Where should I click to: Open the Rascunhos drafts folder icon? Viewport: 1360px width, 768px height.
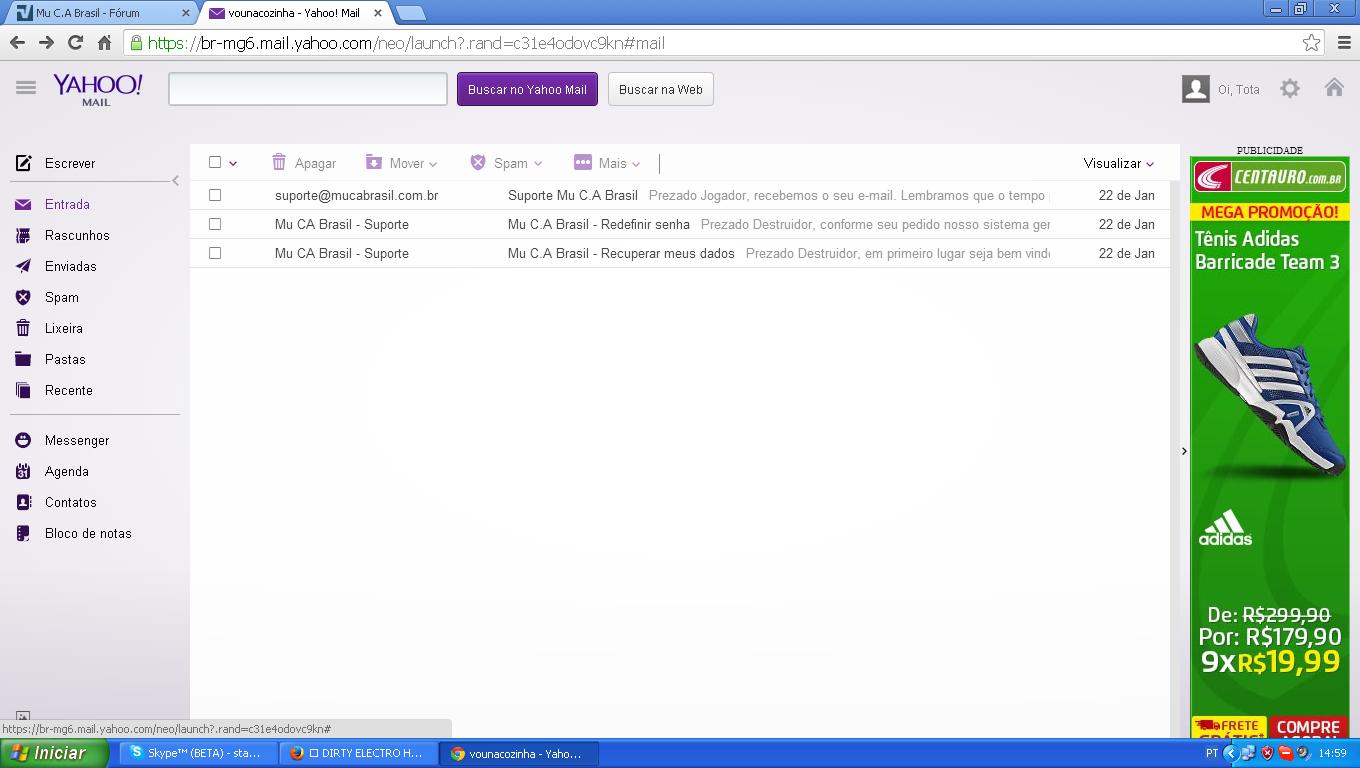tap(23, 236)
